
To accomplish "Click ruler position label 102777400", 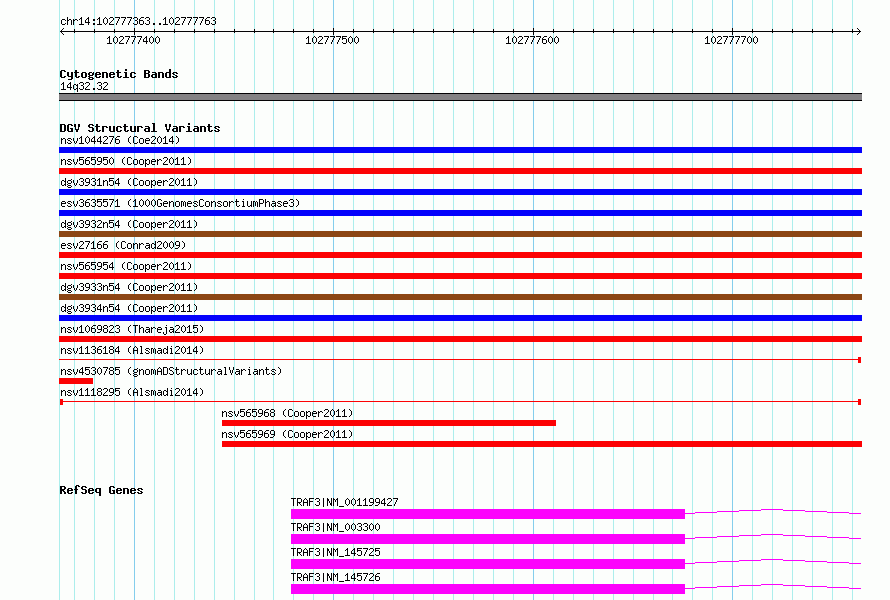I will (133, 40).
